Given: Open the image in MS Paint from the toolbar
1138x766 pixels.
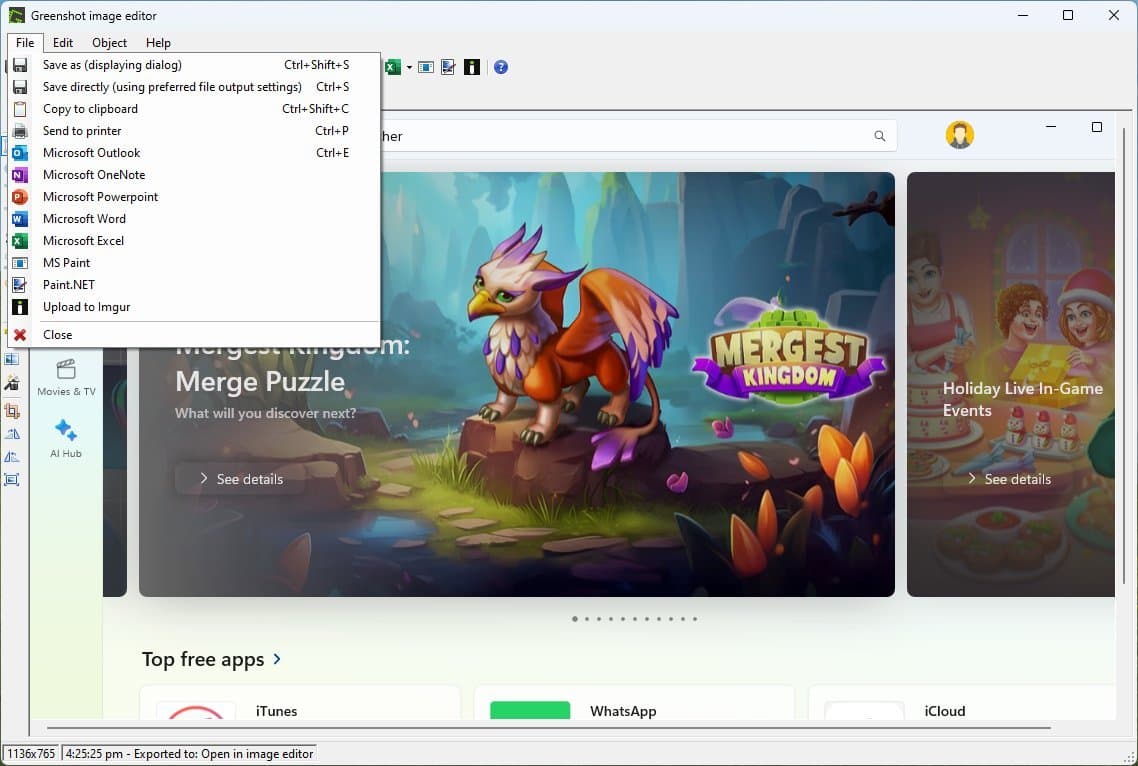Looking at the screenshot, I should (x=425, y=67).
